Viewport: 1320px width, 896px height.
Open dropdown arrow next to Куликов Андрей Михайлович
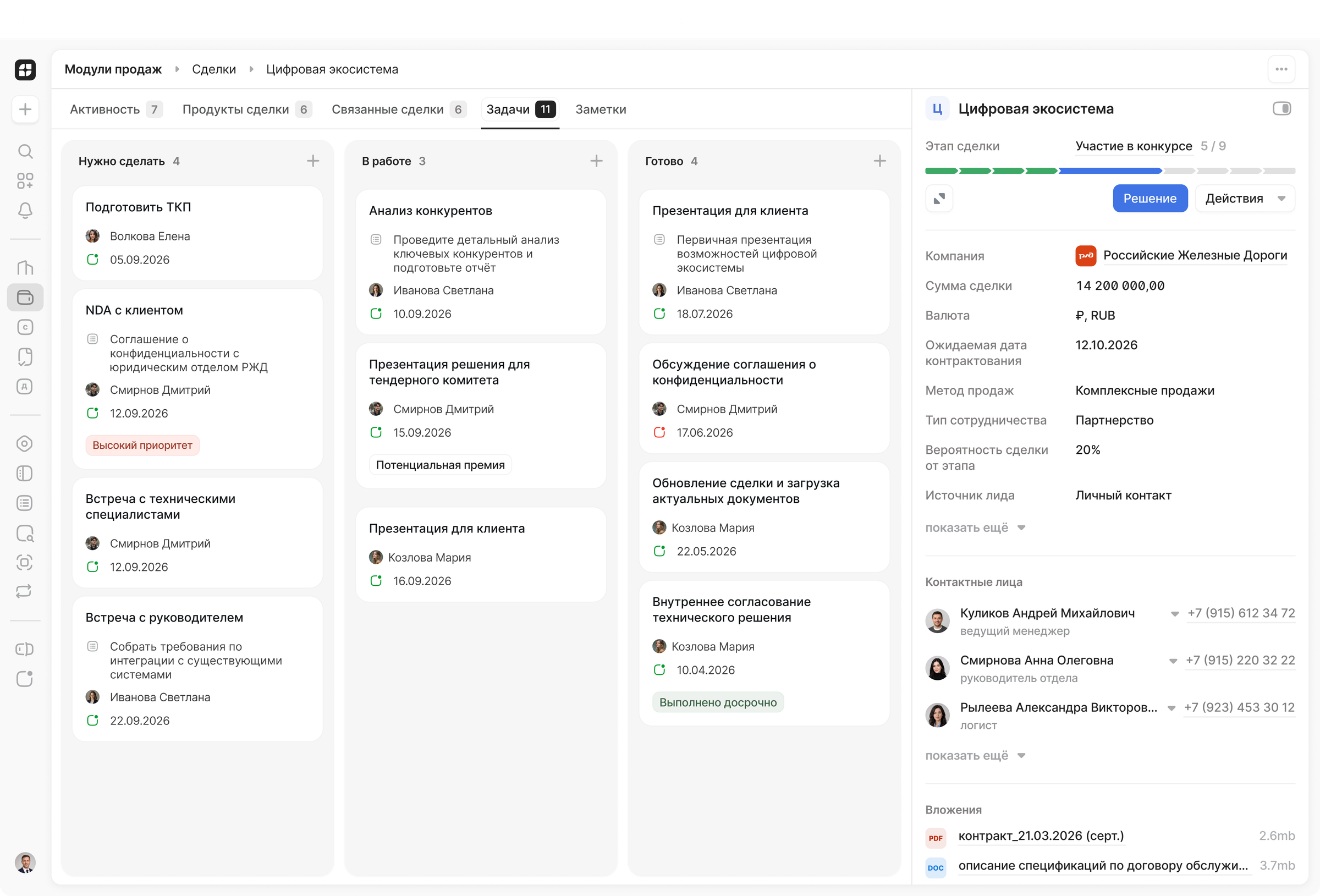(x=1175, y=614)
